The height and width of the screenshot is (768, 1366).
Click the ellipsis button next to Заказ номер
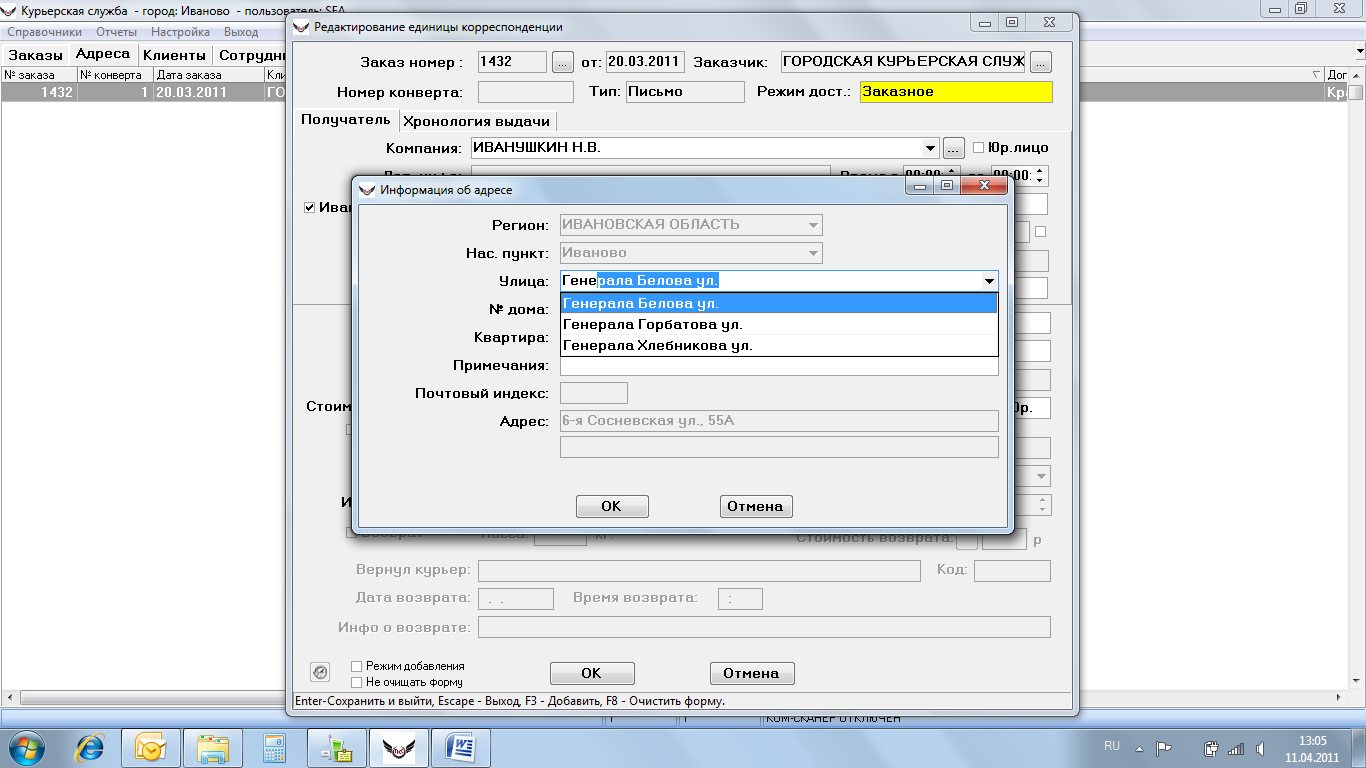[563, 62]
